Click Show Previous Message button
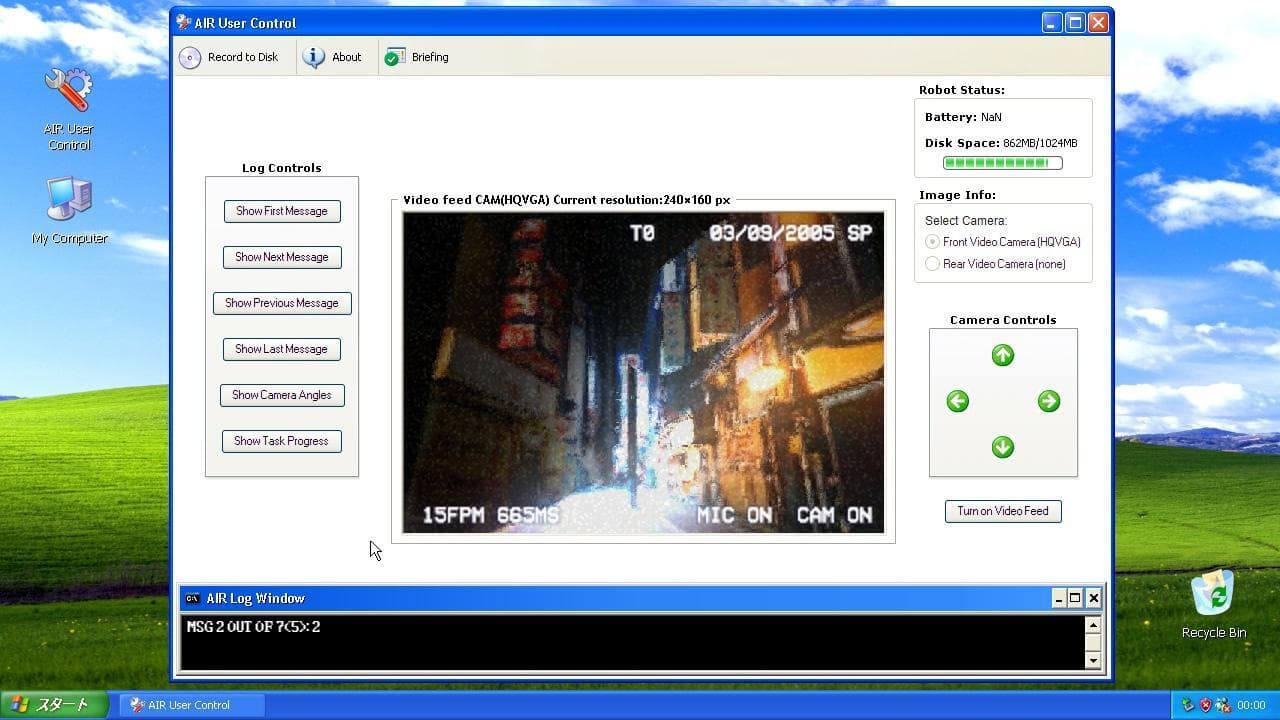This screenshot has width=1280, height=720. pos(282,303)
